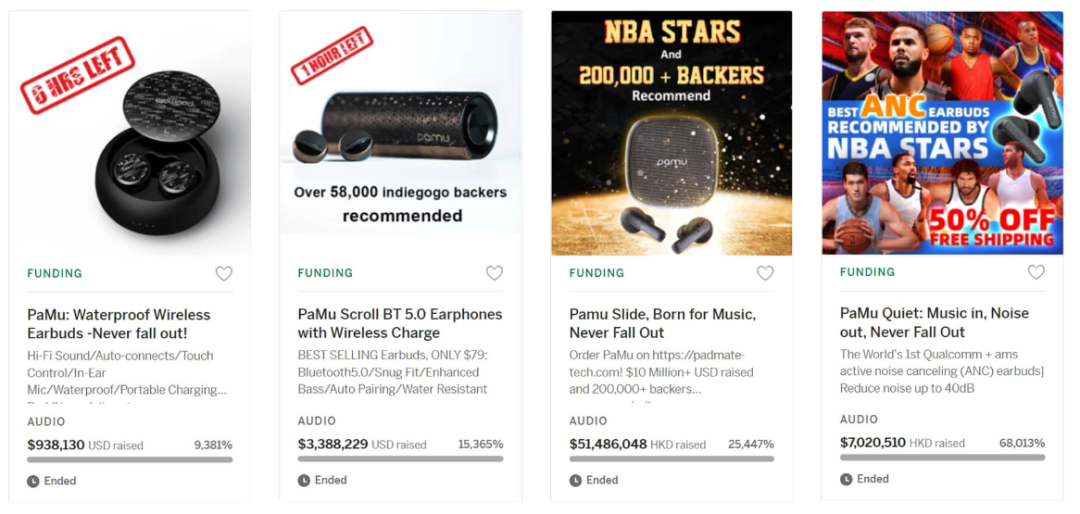Image resolution: width=1080 pixels, height=514 pixels.
Task: Click Ended clock icon on PaMu Scroll card
Action: [x=304, y=480]
